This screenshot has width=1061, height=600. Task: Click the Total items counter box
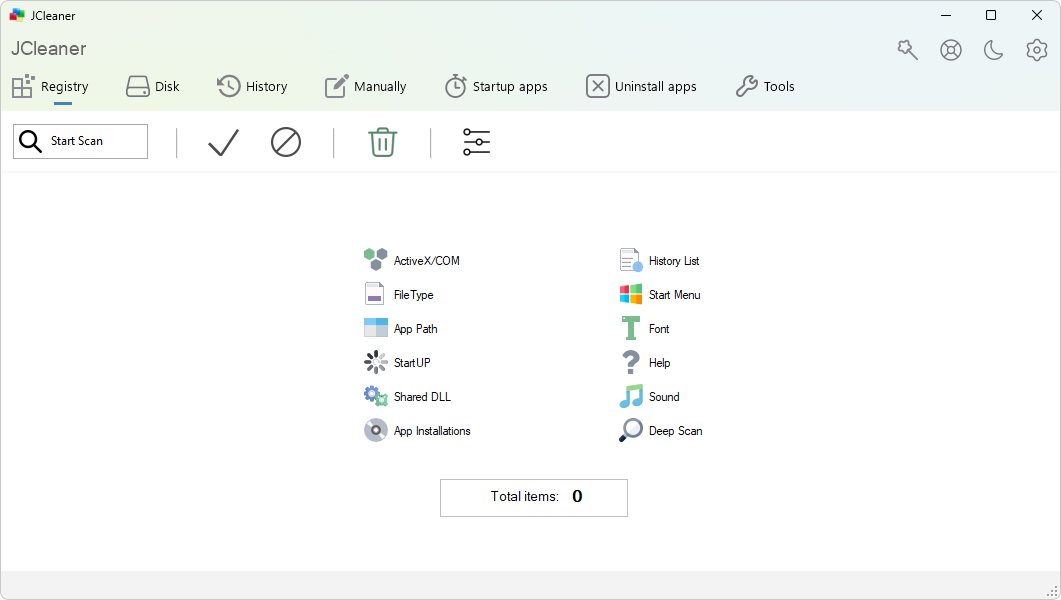coord(534,498)
